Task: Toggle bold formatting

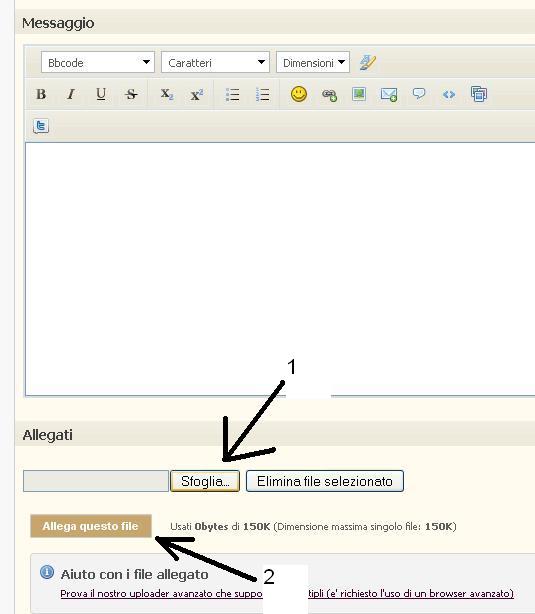Action: pyautogui.click(x=41, y=94)
